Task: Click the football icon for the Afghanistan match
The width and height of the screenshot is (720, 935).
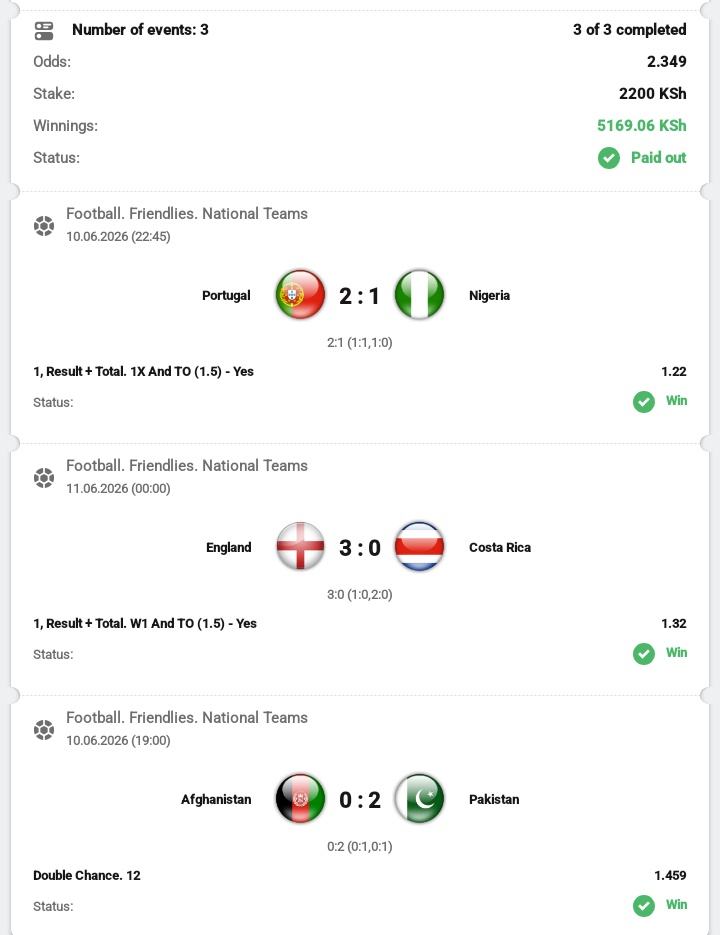Action: (44, 730)
